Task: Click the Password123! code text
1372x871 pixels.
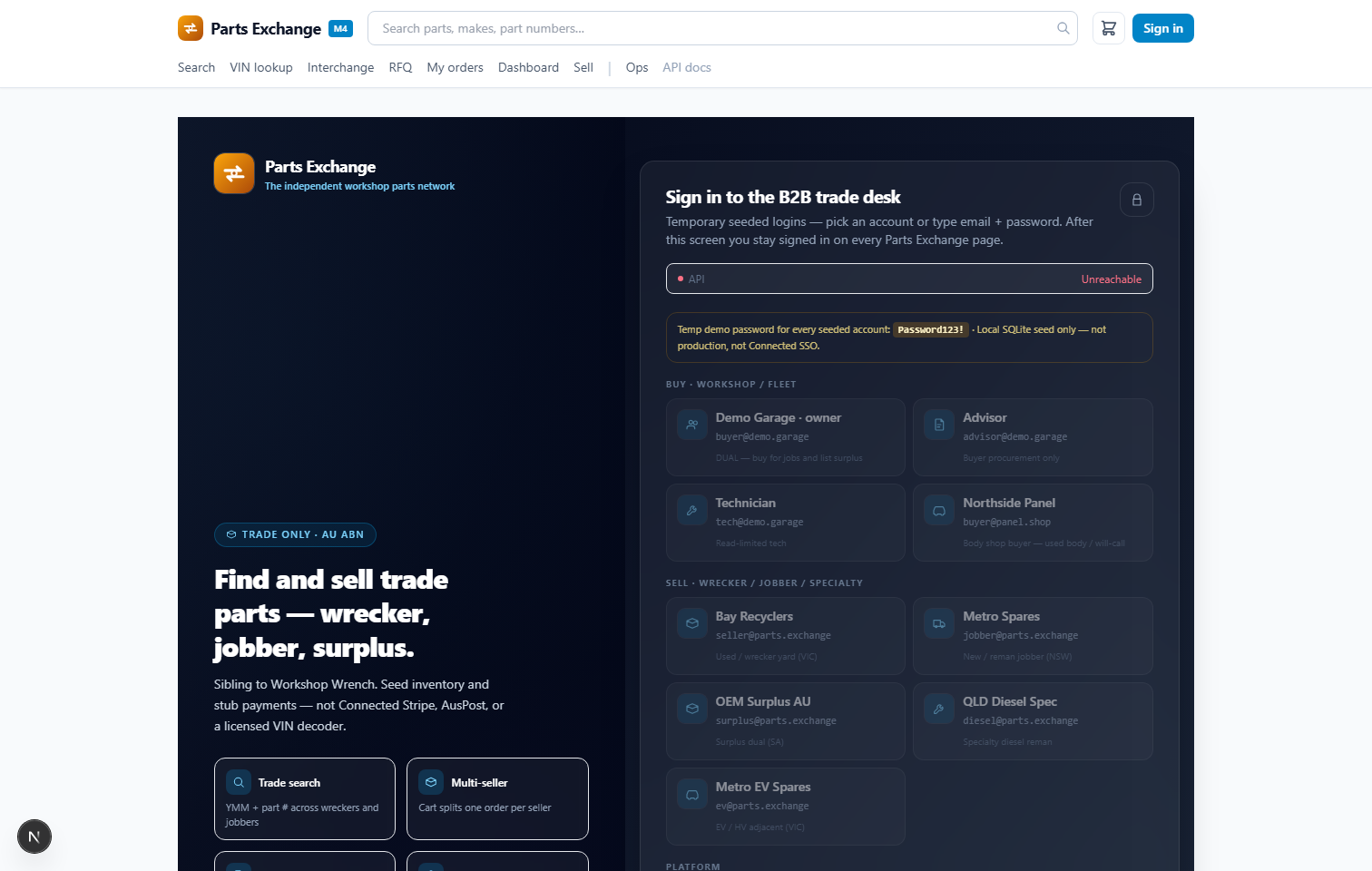Action: tap(931, 329)
